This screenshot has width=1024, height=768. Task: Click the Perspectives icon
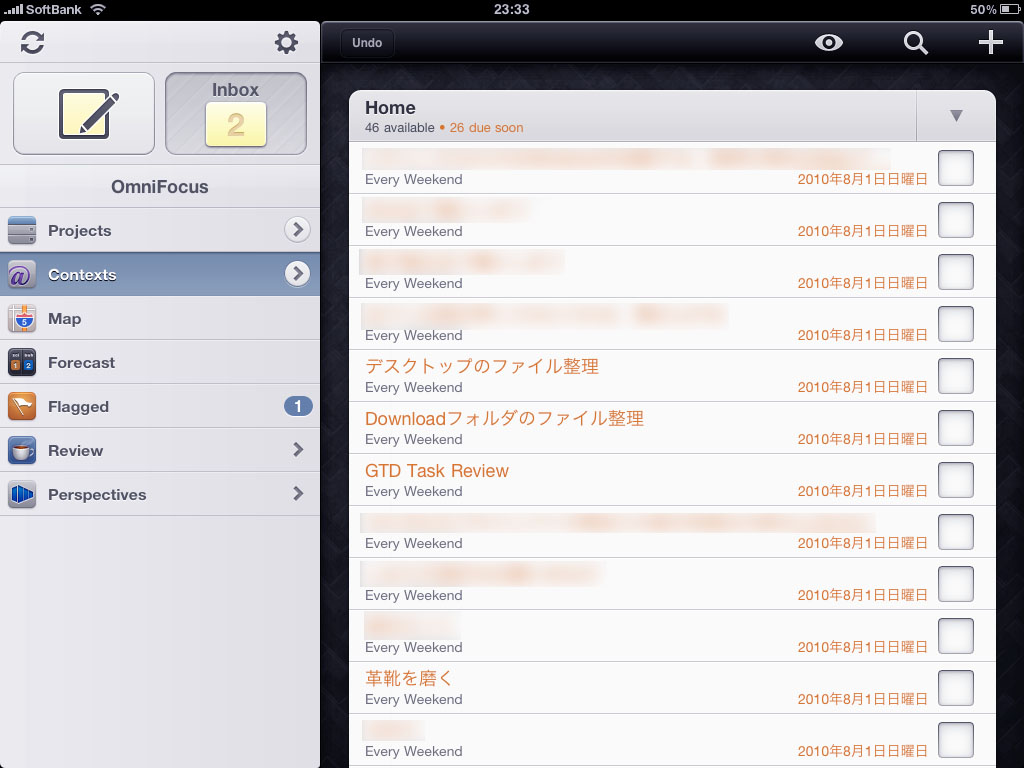[x=22, y=494]
